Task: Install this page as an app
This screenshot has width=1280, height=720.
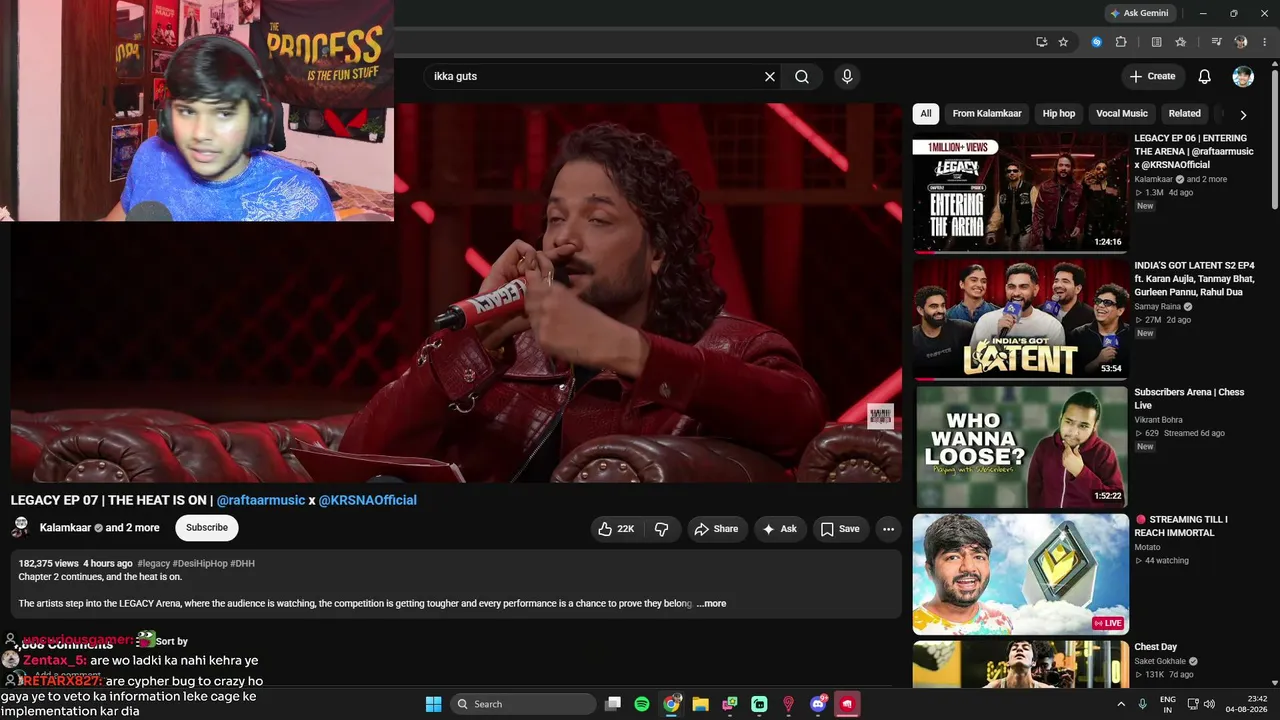Action: coord(1042,42)
